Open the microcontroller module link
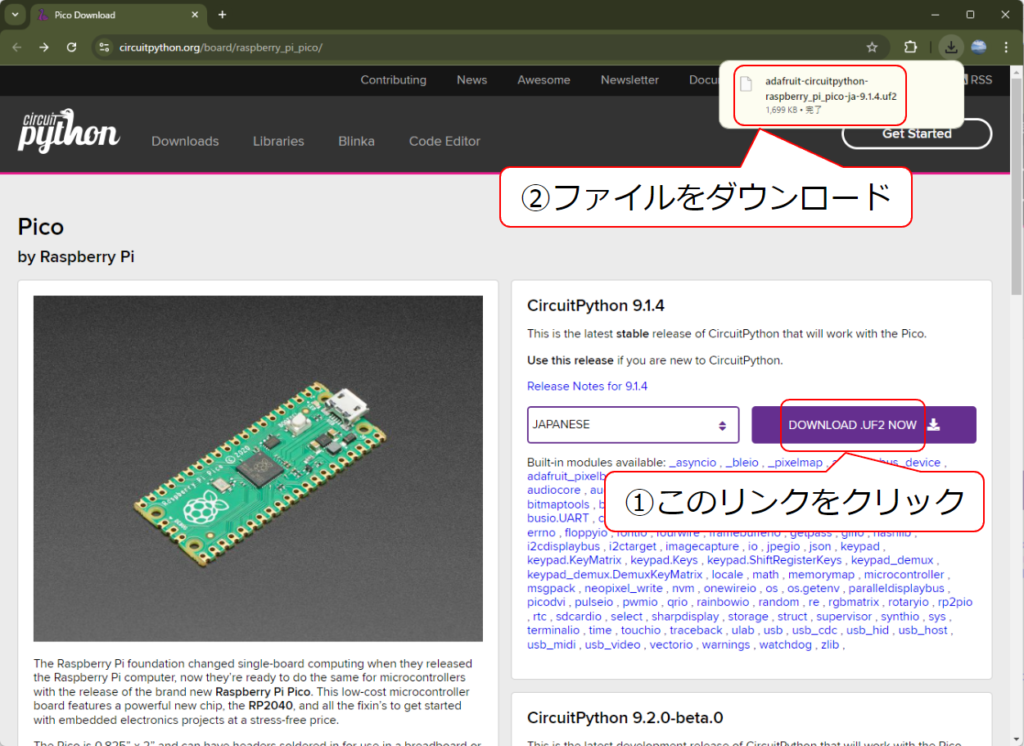Image resolution: width=1024 pixels, height=746 pixels. tap(904, 575)
